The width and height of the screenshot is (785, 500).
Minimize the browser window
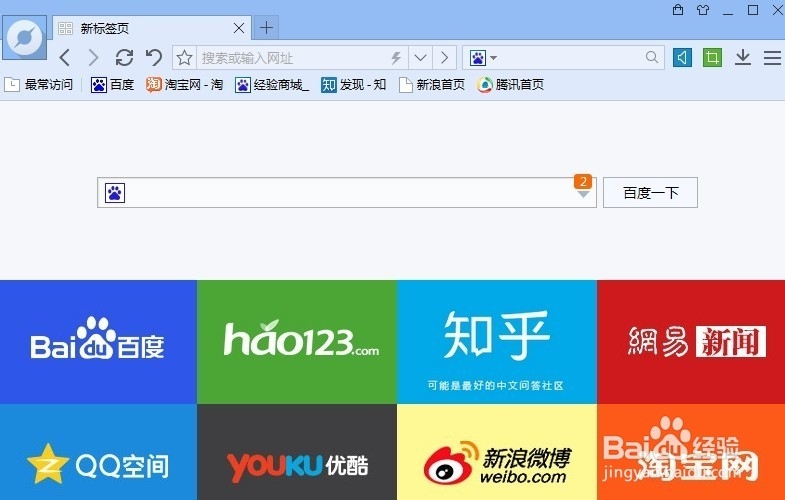coord(727,11)
